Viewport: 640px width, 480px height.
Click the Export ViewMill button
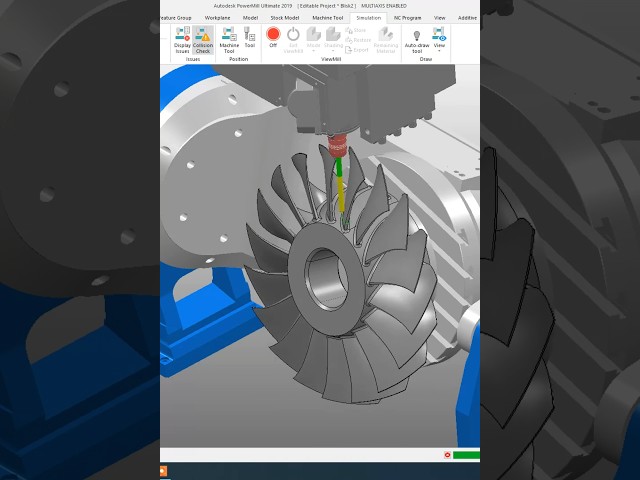pos(357,50)
